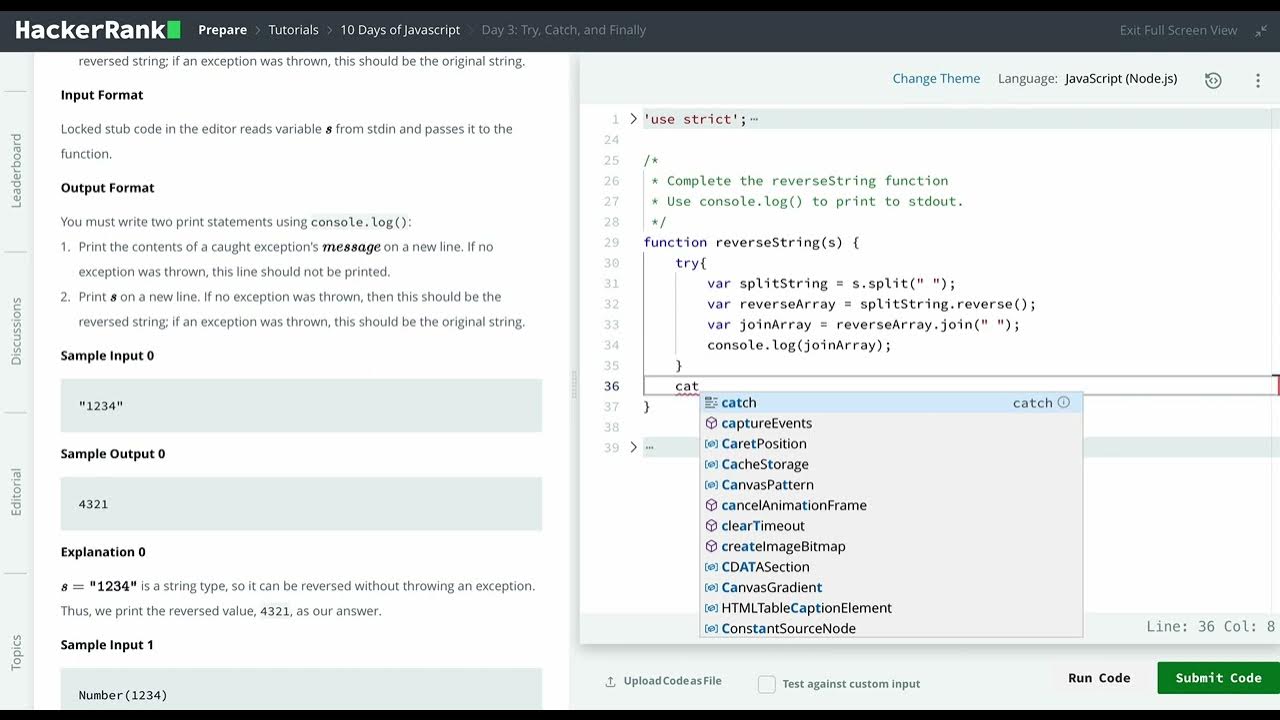The width and height of the screenshot is (1280, 720).
Task: Click the HackerRank logo
Action: (98, 30)
